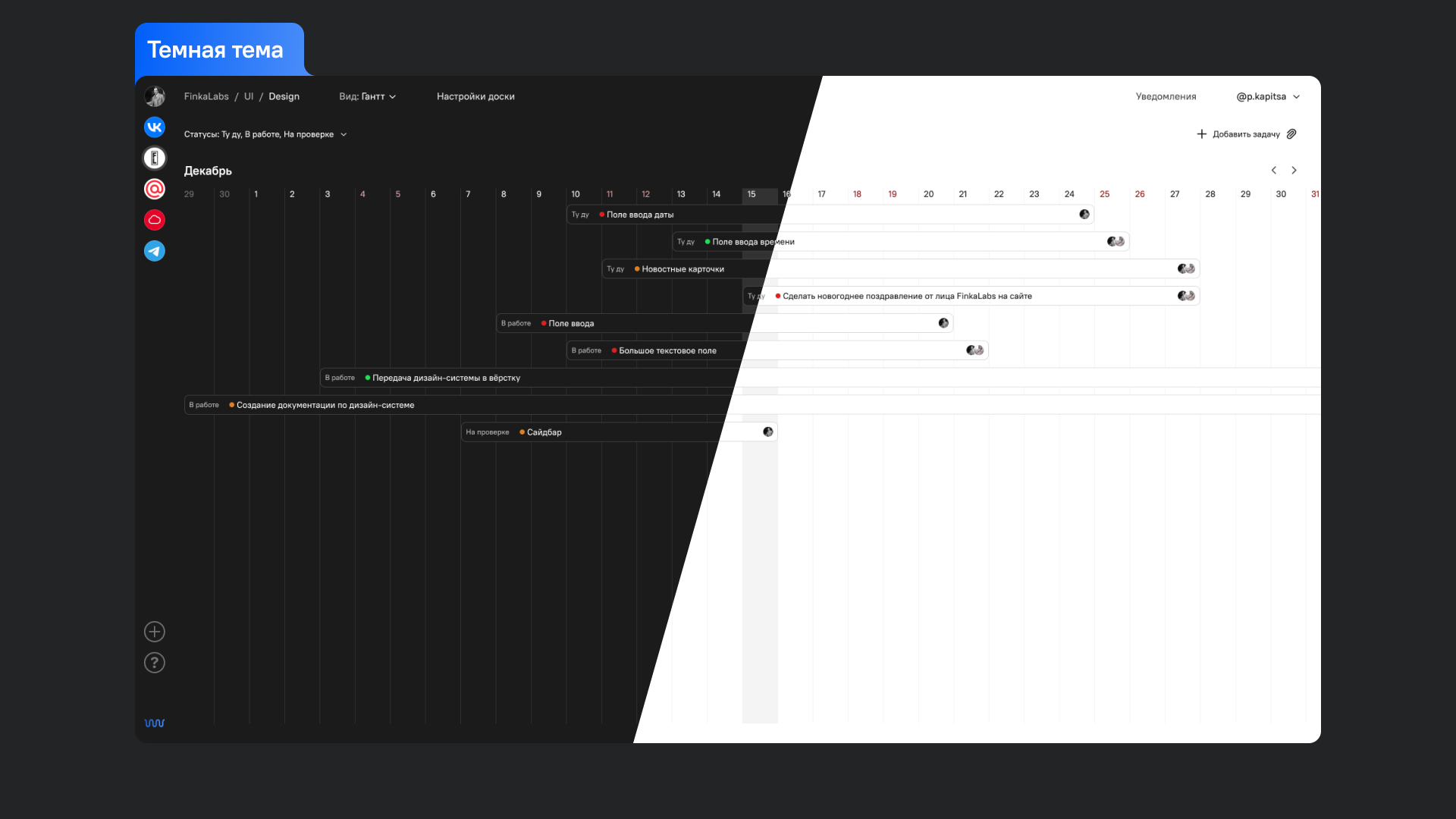The width and height of the screenshot is (1456, 819).
Task: Open Уведомления in the top bar
Action: [x=1166, y=96]
